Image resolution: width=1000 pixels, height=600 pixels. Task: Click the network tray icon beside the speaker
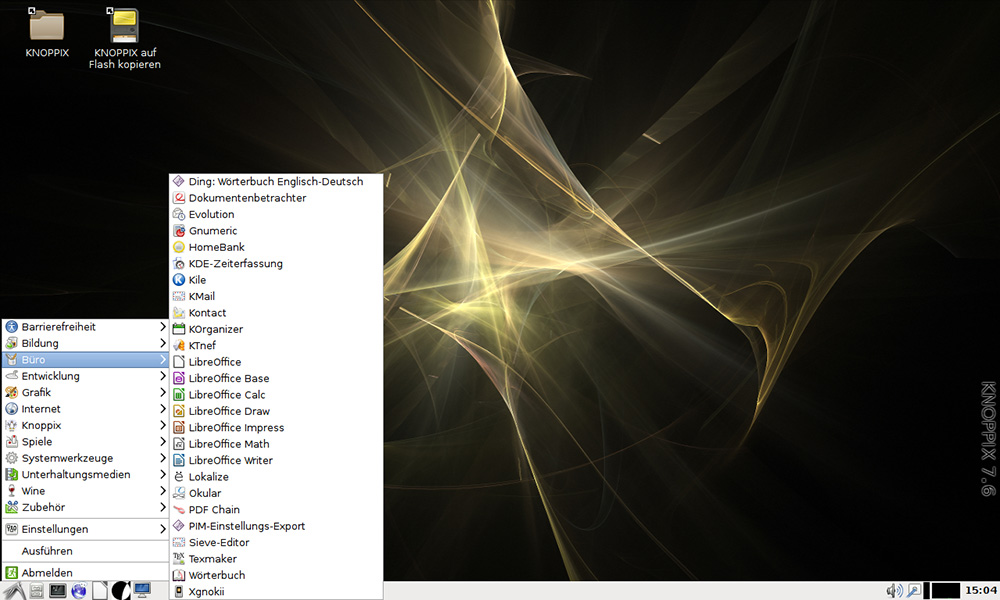pos(913,591)
